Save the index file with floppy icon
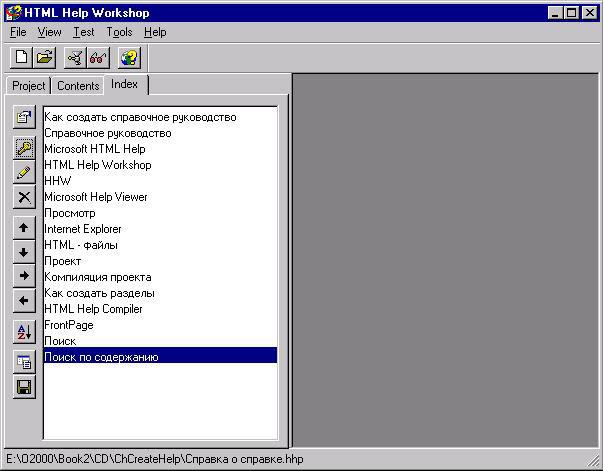Screen dimensions: 603x471 tap(24, 387)
